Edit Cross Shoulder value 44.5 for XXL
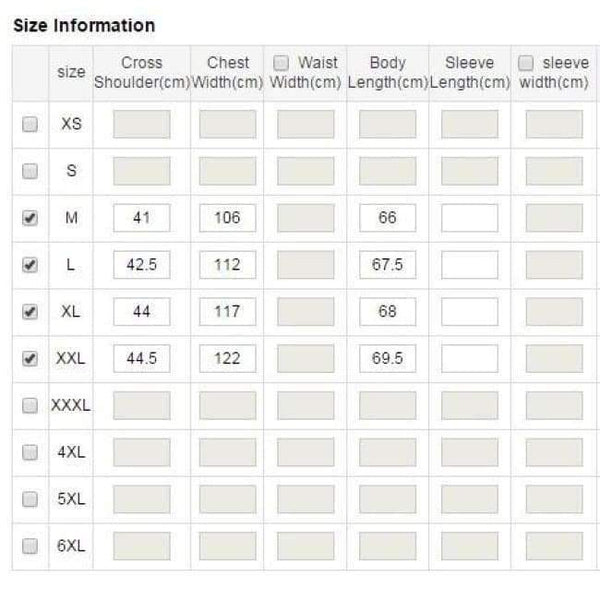Image resolution: width=600 pixels, height=600 pixels. coord(141,358)
